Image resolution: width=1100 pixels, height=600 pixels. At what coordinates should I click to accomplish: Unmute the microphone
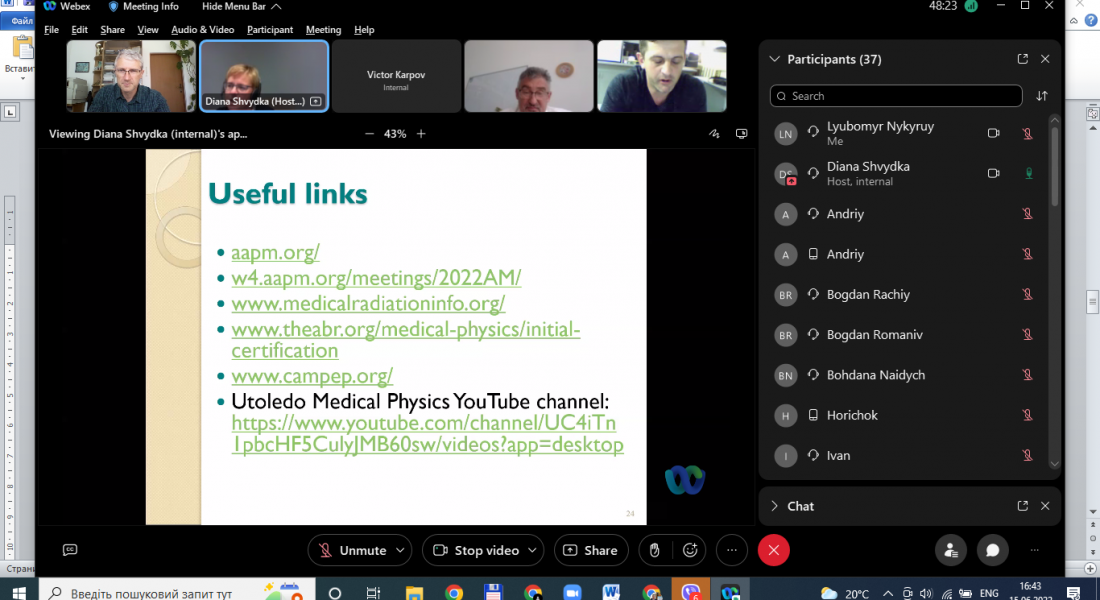tap(350, 550)
